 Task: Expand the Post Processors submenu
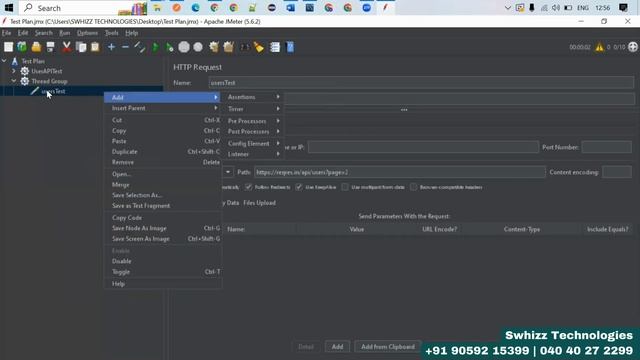coord(253,131)
